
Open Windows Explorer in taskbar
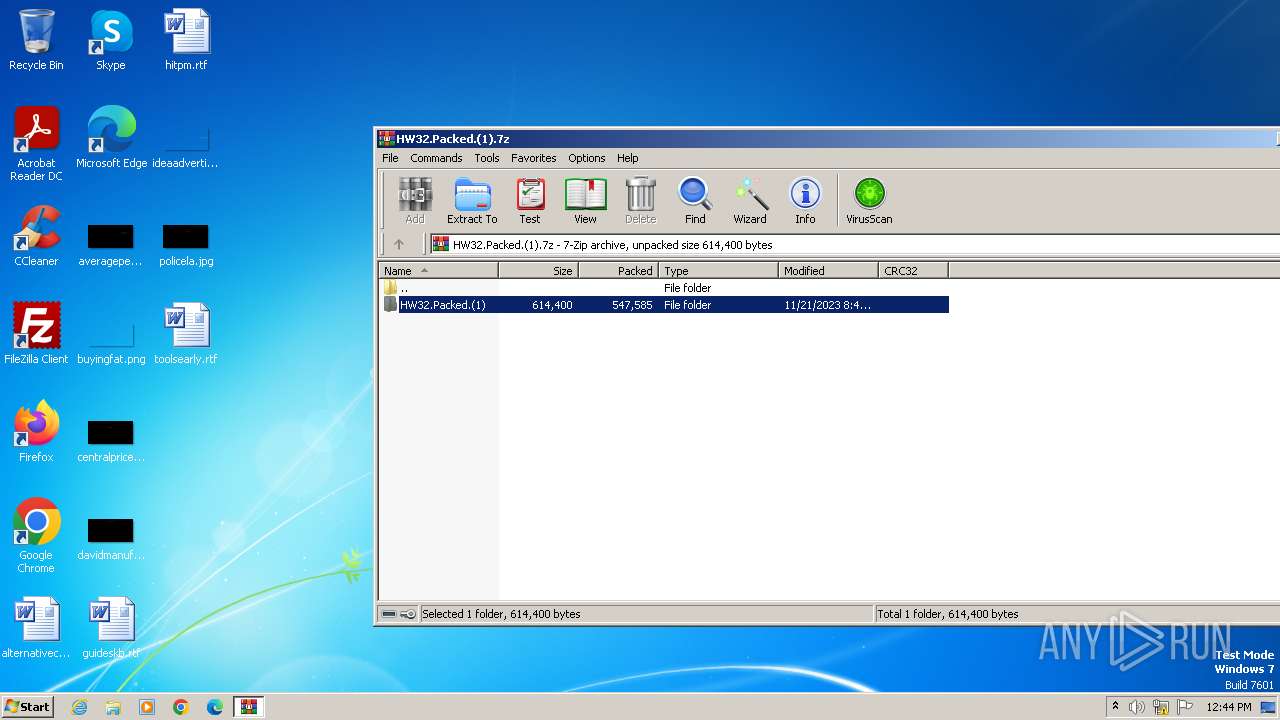tap(113, 707)
